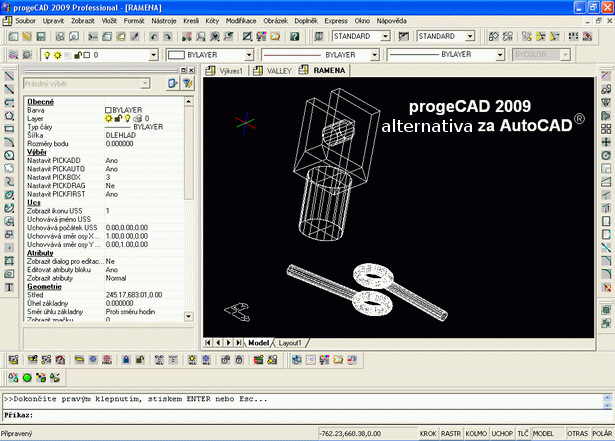Choose the Circle drawing tool
615x441 pixels.
point(10,154)
